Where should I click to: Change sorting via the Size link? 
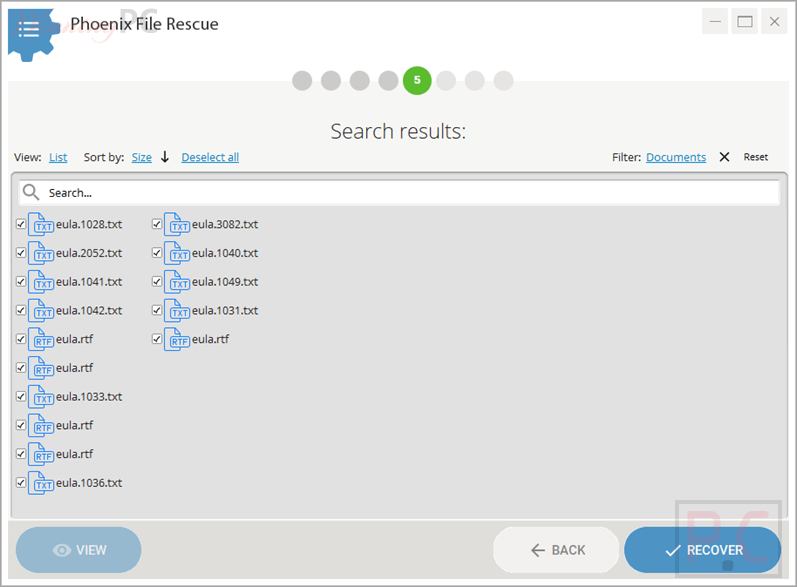(x=142, y=158)
